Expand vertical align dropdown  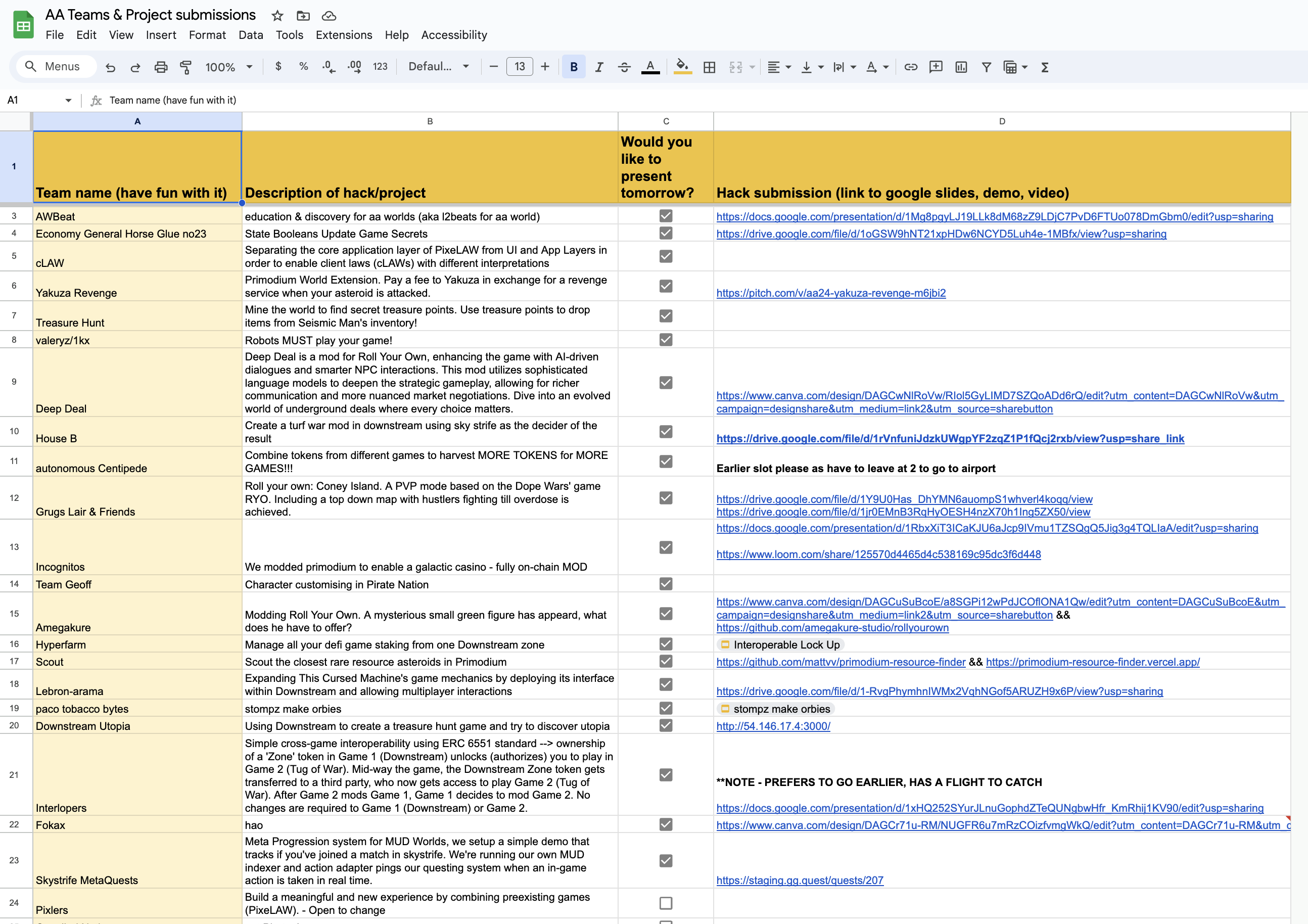coord(821,67)
